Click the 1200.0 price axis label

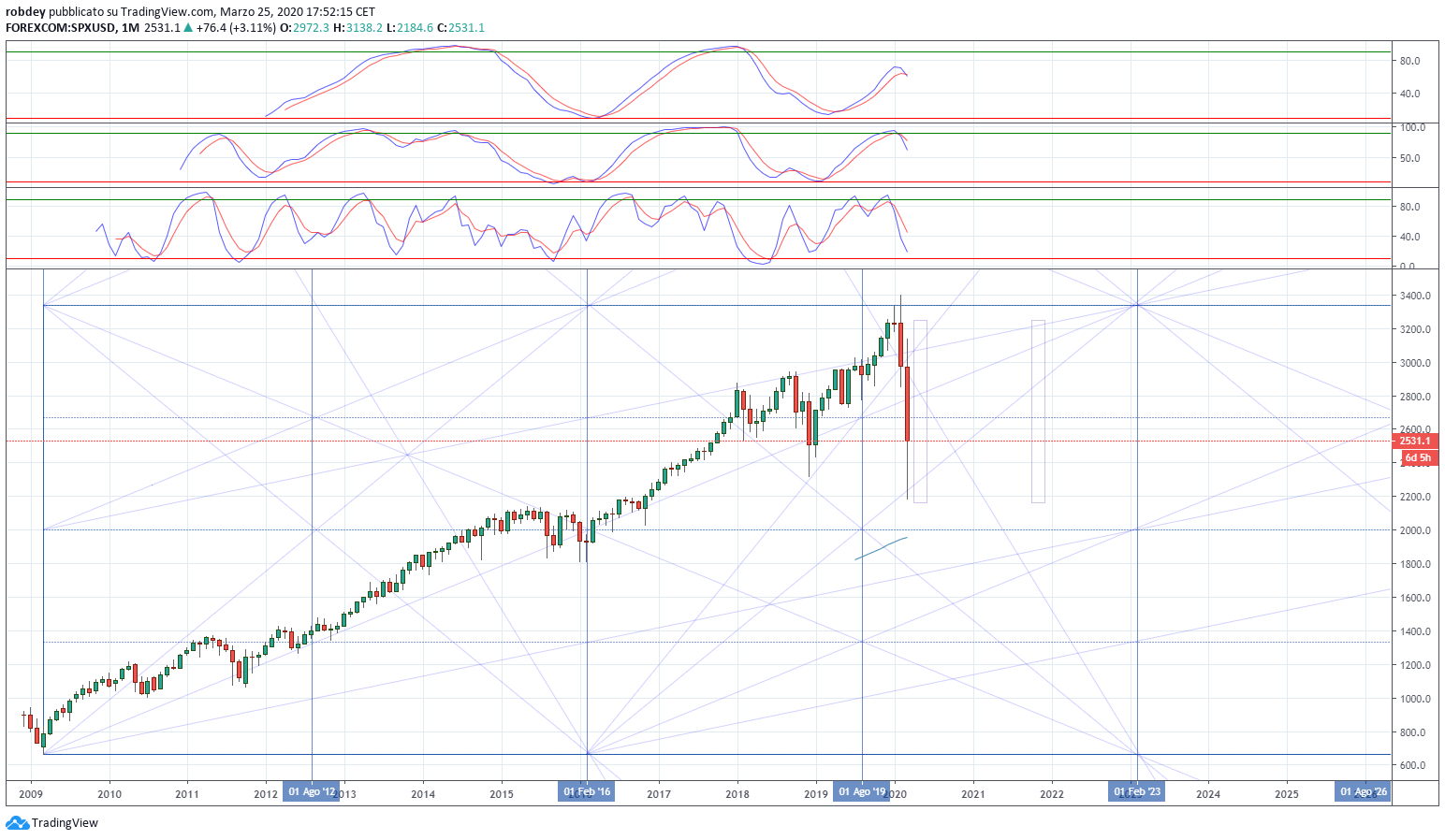[x=1415, y=665]
